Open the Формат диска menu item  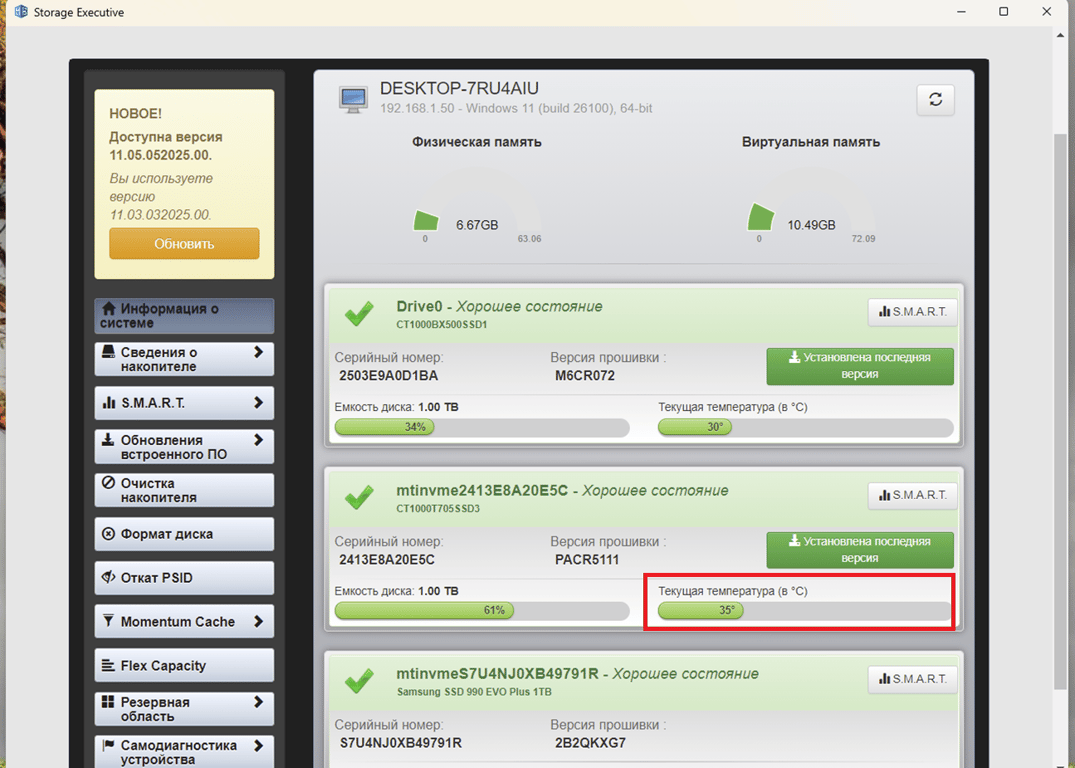click(184, 534)
